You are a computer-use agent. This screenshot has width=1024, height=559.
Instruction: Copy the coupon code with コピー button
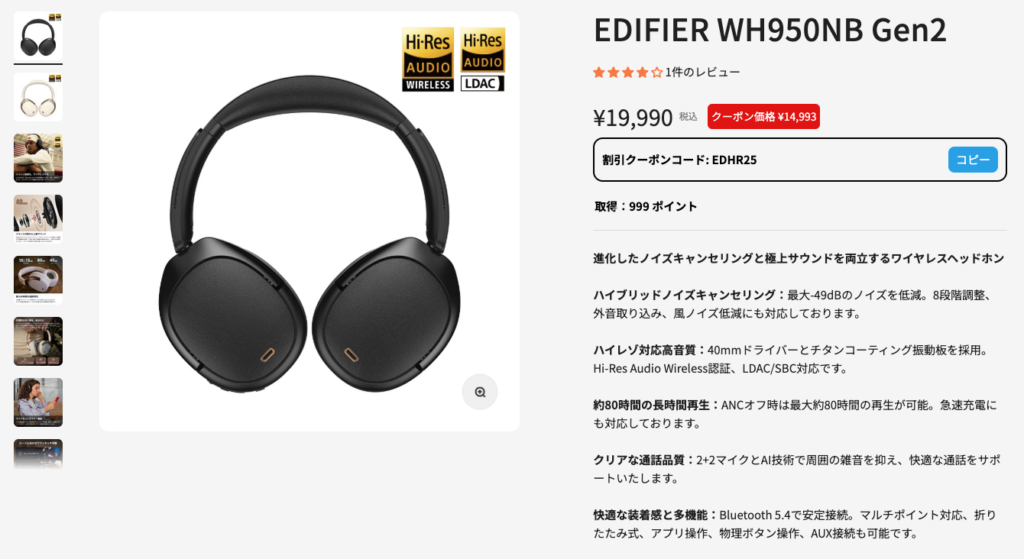(x=972, y=159)
